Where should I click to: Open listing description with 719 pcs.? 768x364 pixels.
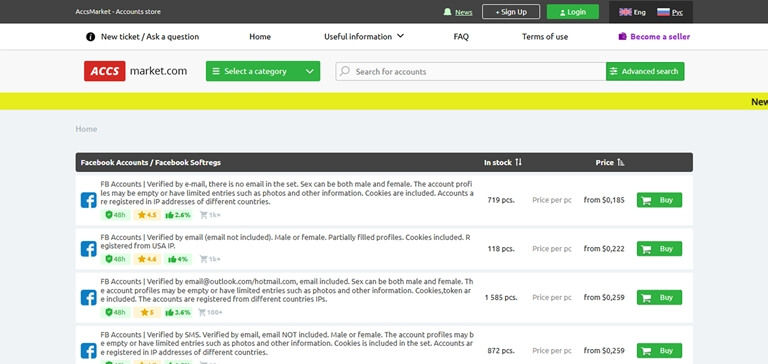[287, 193]
